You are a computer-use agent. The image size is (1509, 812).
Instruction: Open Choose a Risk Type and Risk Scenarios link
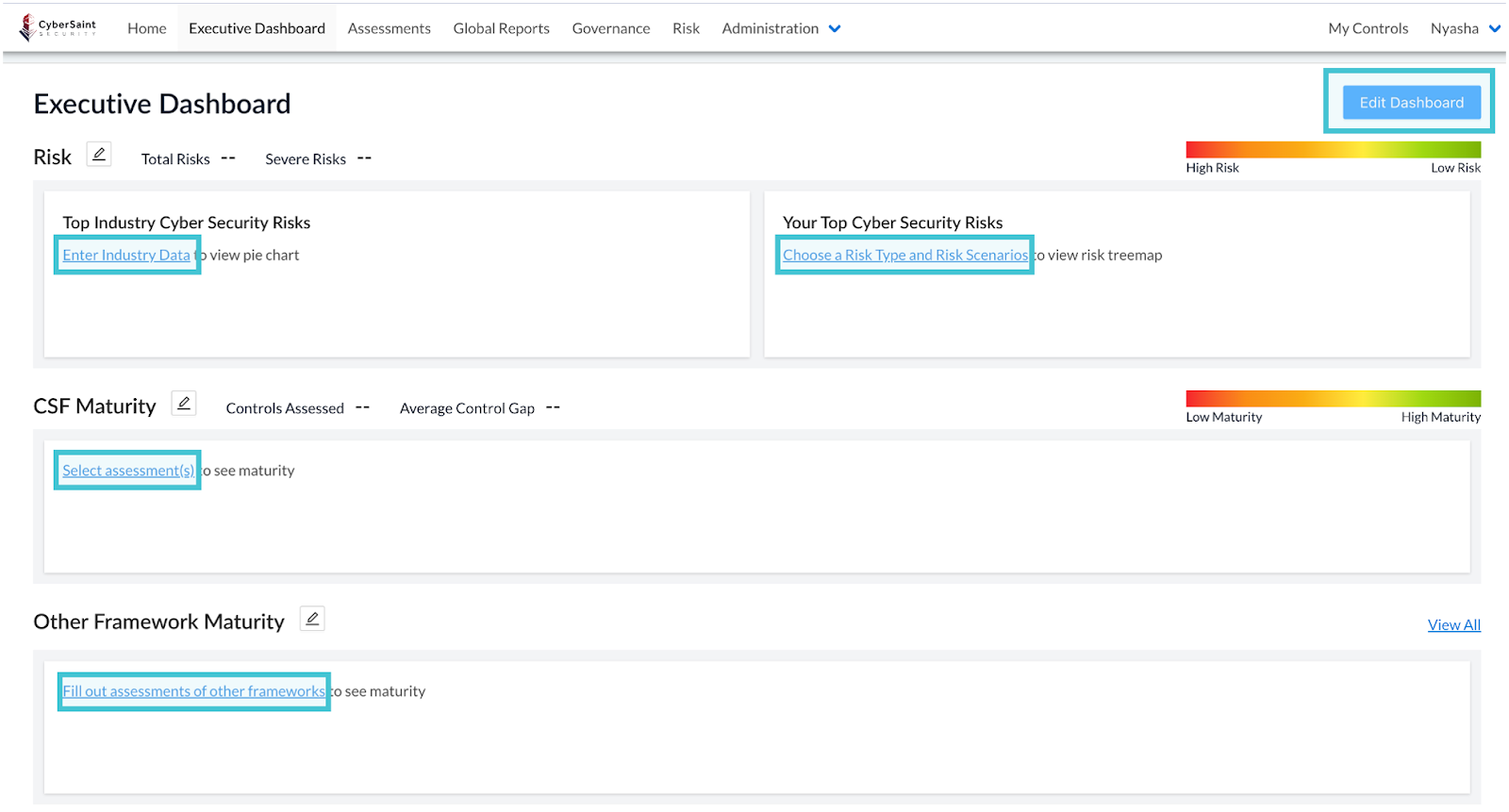point(905,255)
